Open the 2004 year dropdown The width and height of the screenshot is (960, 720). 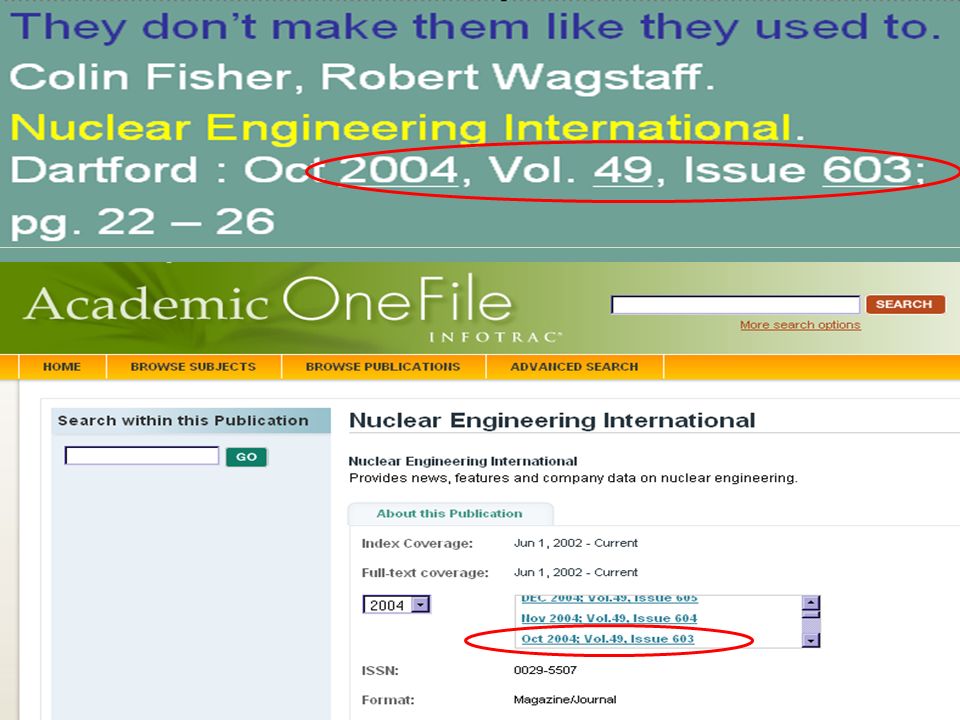tap(397, 605)
